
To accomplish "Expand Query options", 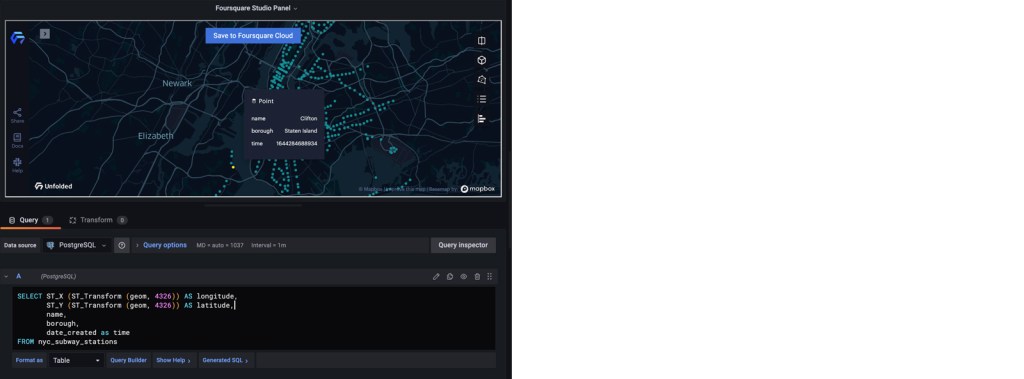I will (165, 245).
